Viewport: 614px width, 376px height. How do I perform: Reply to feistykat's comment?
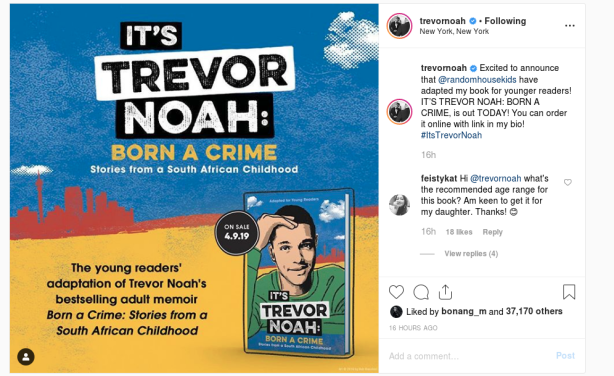(492, 232)
